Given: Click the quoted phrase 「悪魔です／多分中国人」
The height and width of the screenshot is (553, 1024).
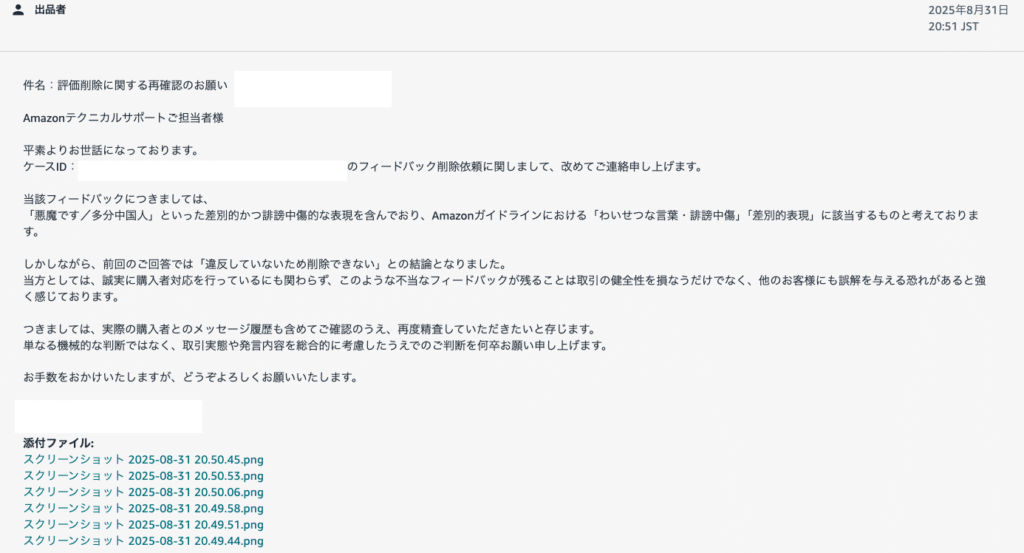Looking at the screenshot, I should click(90, 215).
